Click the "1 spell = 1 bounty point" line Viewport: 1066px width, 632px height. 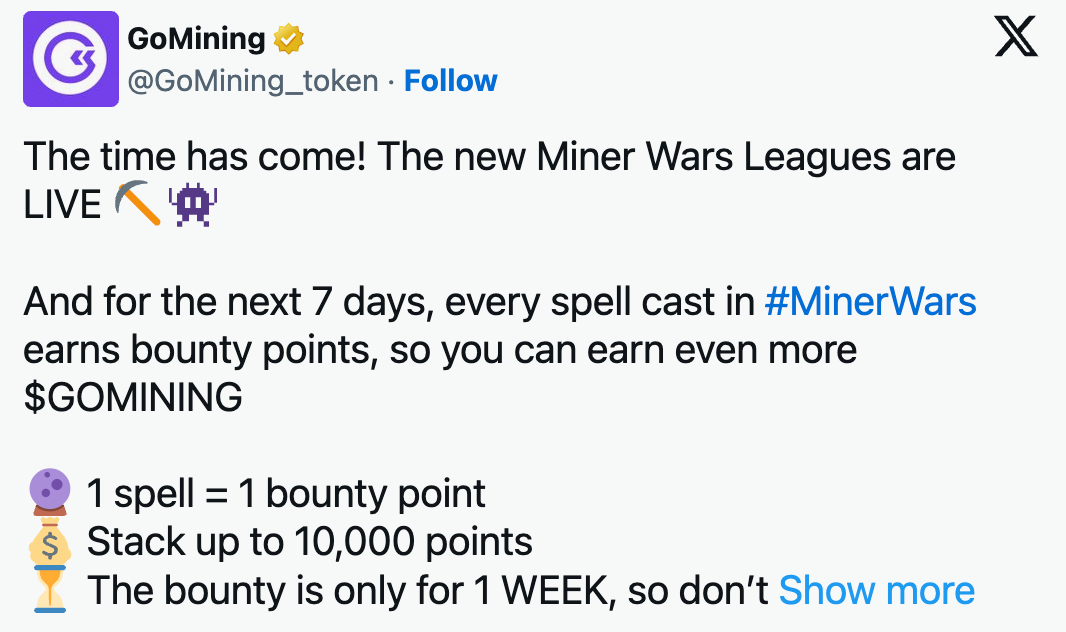coord(286,493)
